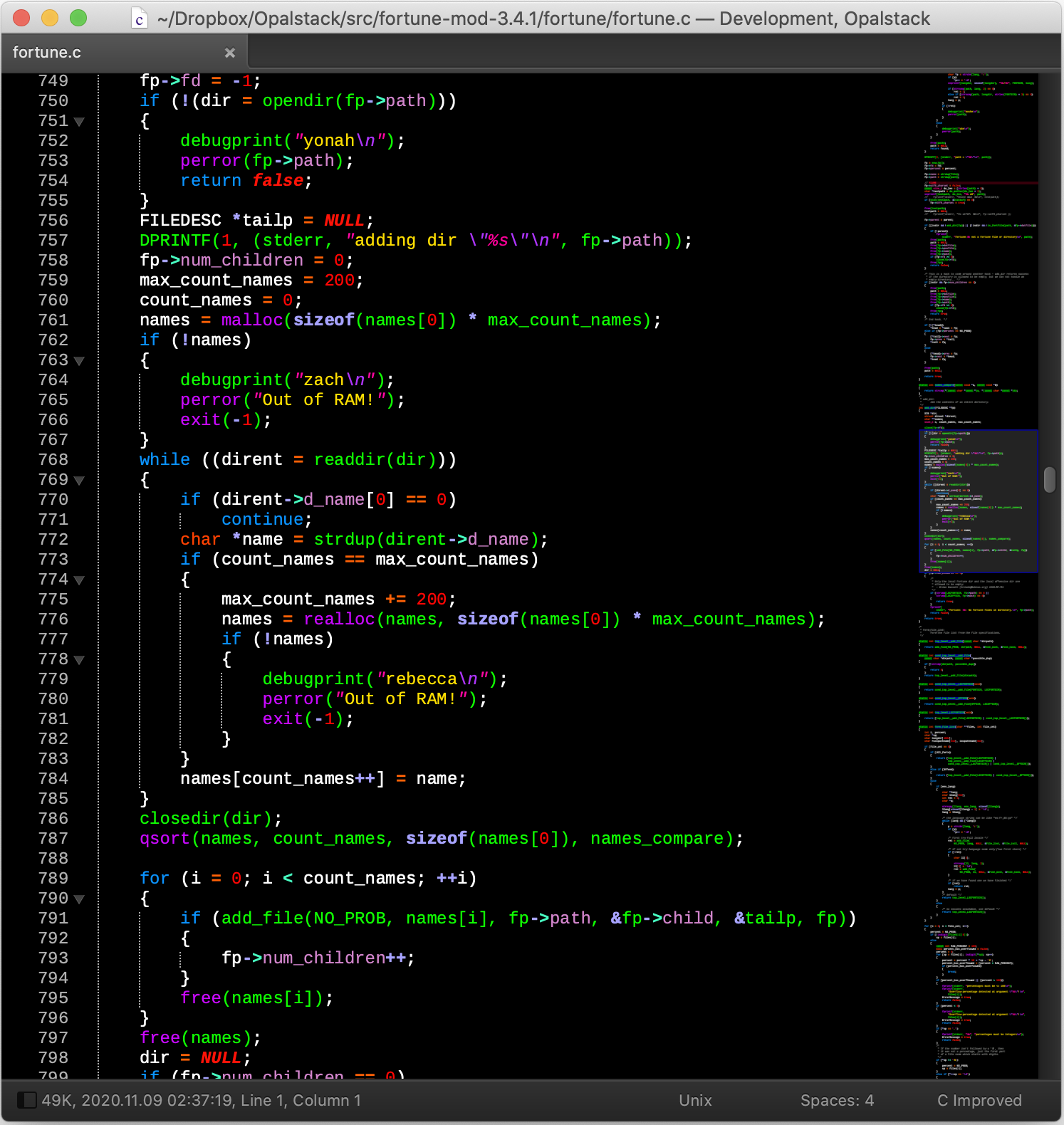Click the realloc call on line 776
Image resolution: width=1064 pixels, height=1125 pixels.
click(x=560, y=619)
